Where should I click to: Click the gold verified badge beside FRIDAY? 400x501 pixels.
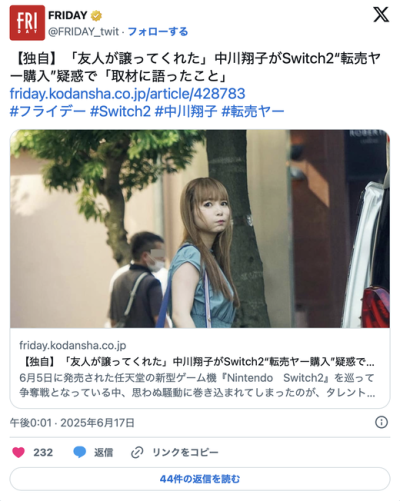(96, 15)
